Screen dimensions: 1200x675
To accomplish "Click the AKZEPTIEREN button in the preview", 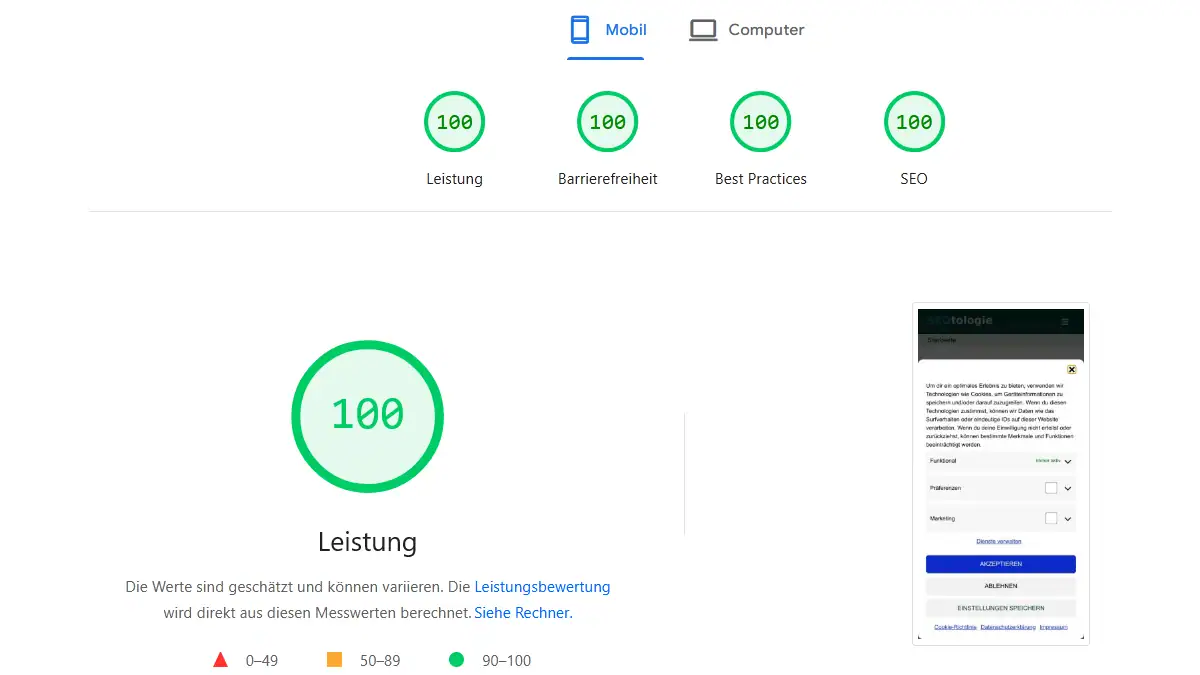I will (x=1000, y=563).
